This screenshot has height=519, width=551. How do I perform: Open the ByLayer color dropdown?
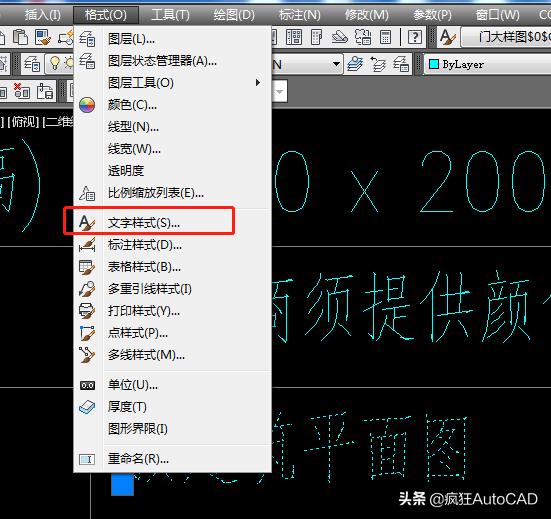coord(488,64)
